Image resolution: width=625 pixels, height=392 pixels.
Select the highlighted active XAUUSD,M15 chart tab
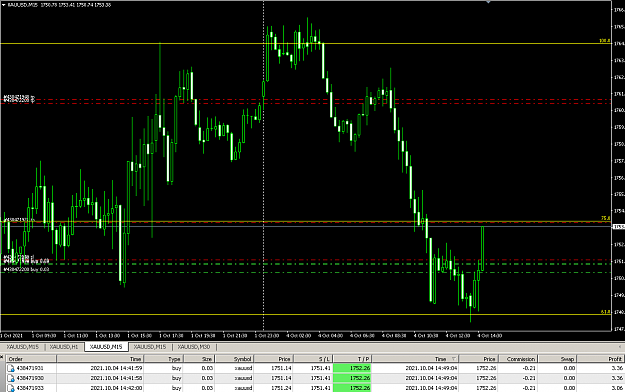[106, 347]
